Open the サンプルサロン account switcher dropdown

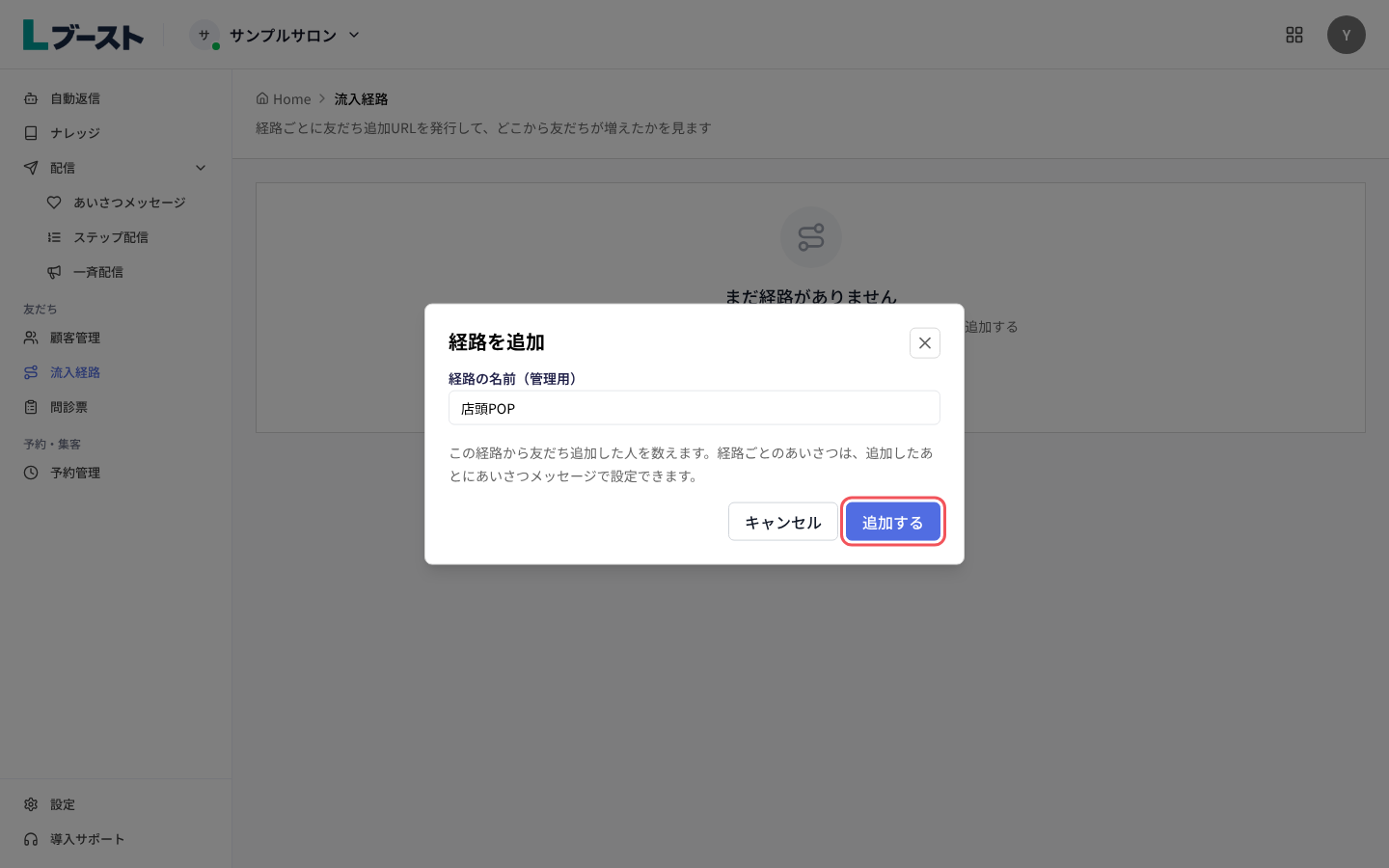[275, 35]
